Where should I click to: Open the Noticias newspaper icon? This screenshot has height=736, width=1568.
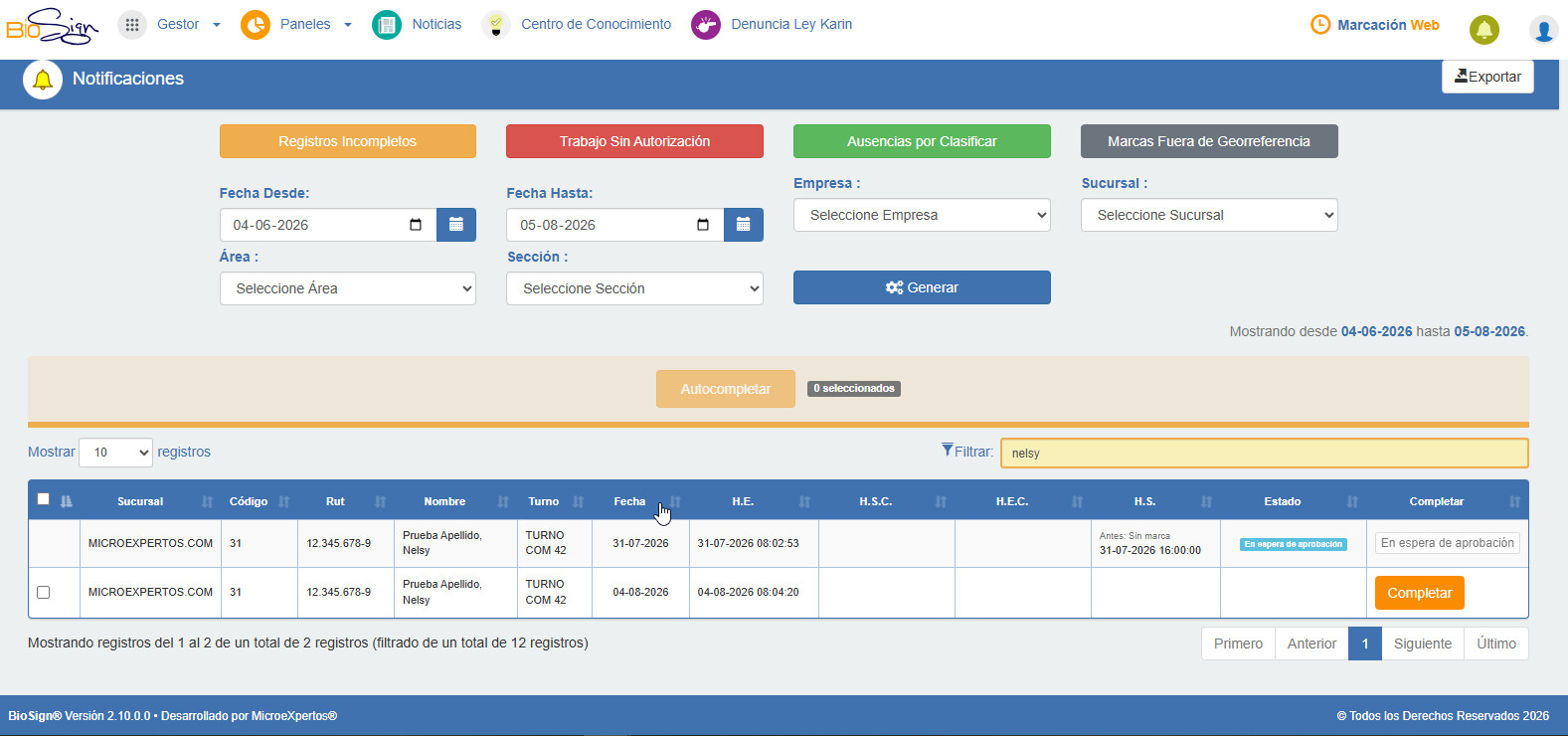[387, 25]
